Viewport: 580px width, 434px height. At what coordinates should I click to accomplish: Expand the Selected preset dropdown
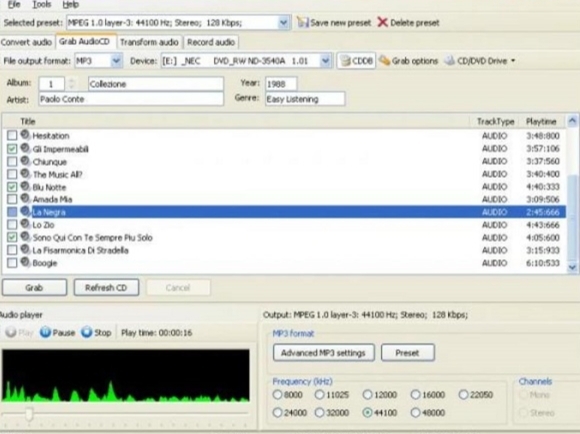point(283,23)
